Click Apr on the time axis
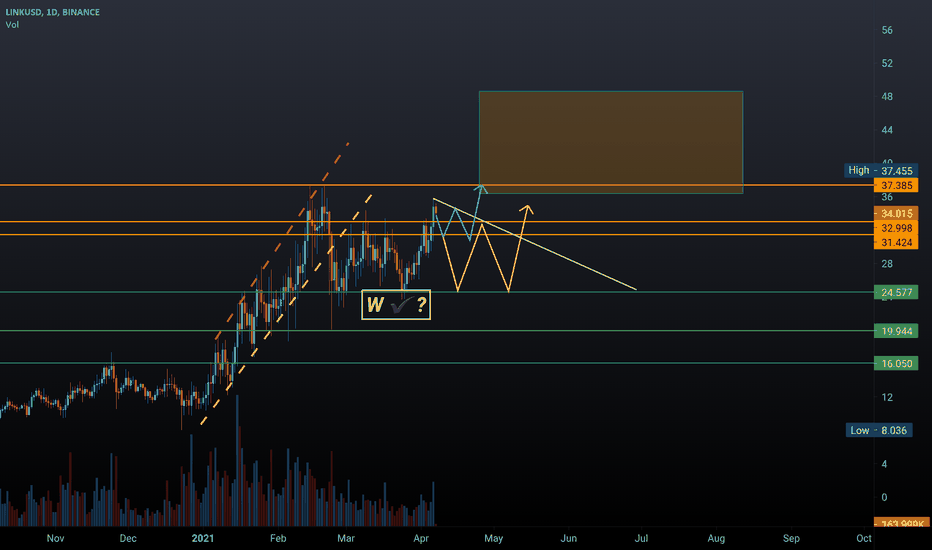 (421, 538)
